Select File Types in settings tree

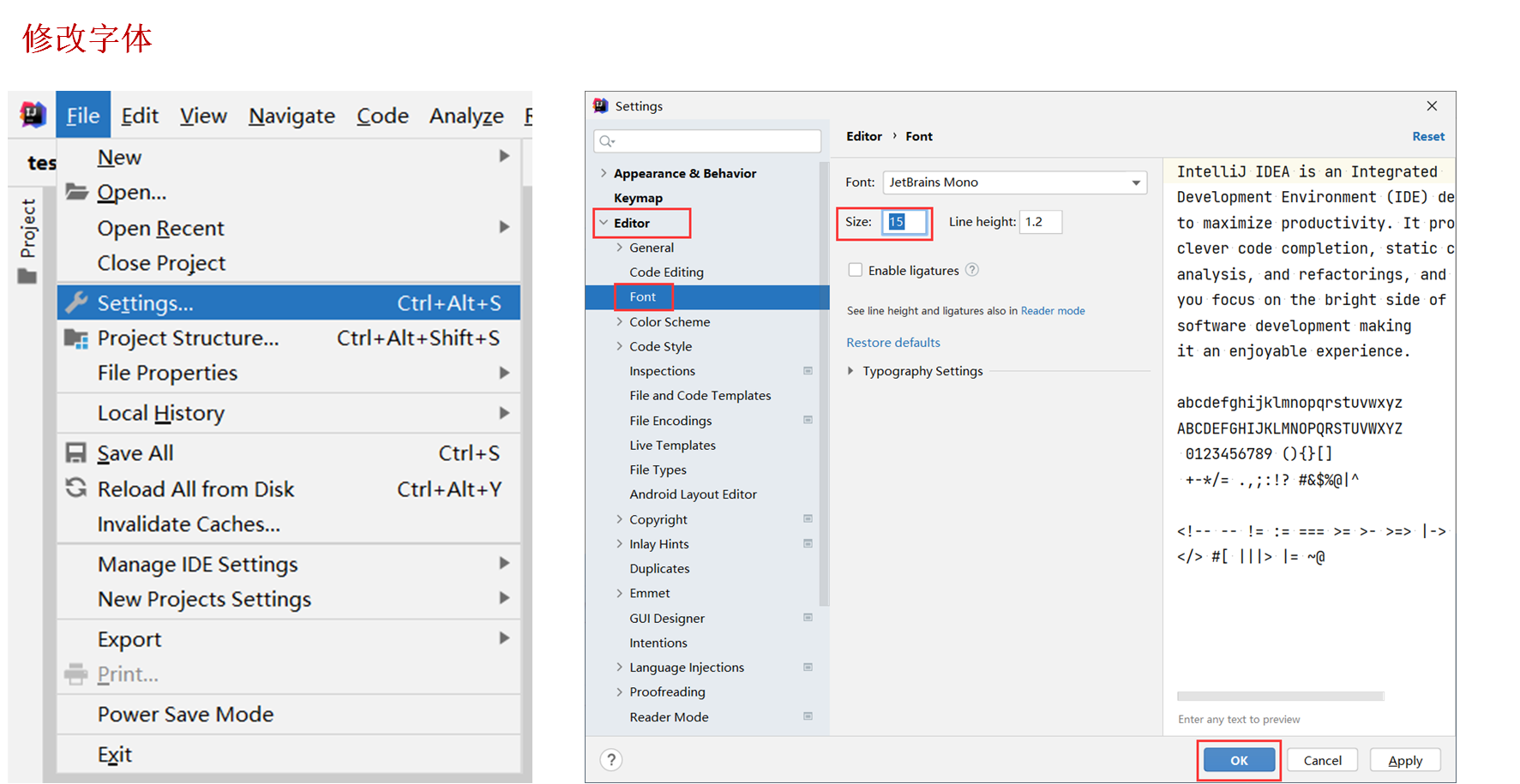pyautogui.click(x=658, y=470)
